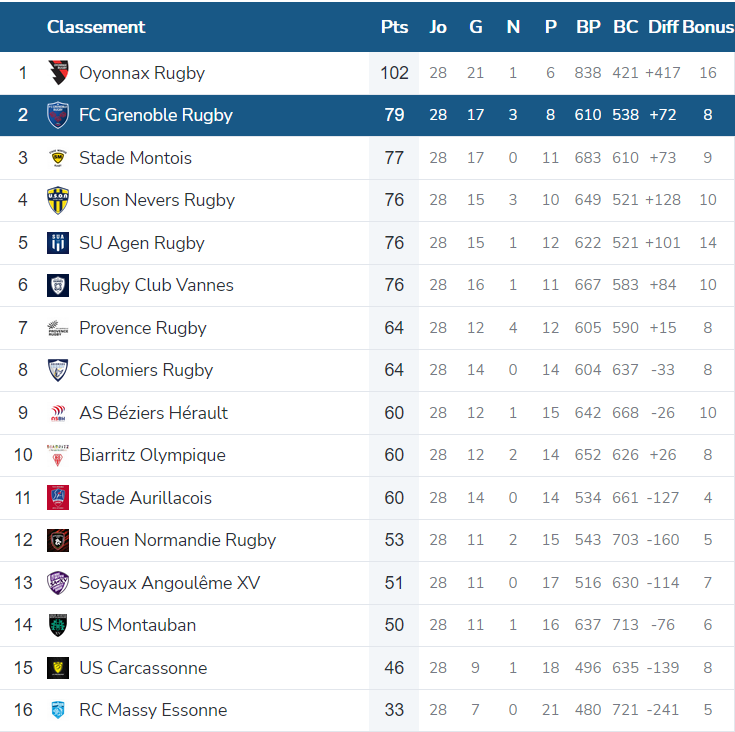The height and width of the screenshot is (732, 735).
Task: Click the RC Massy Essonne blue crest
Action: [x=58, y=710]
